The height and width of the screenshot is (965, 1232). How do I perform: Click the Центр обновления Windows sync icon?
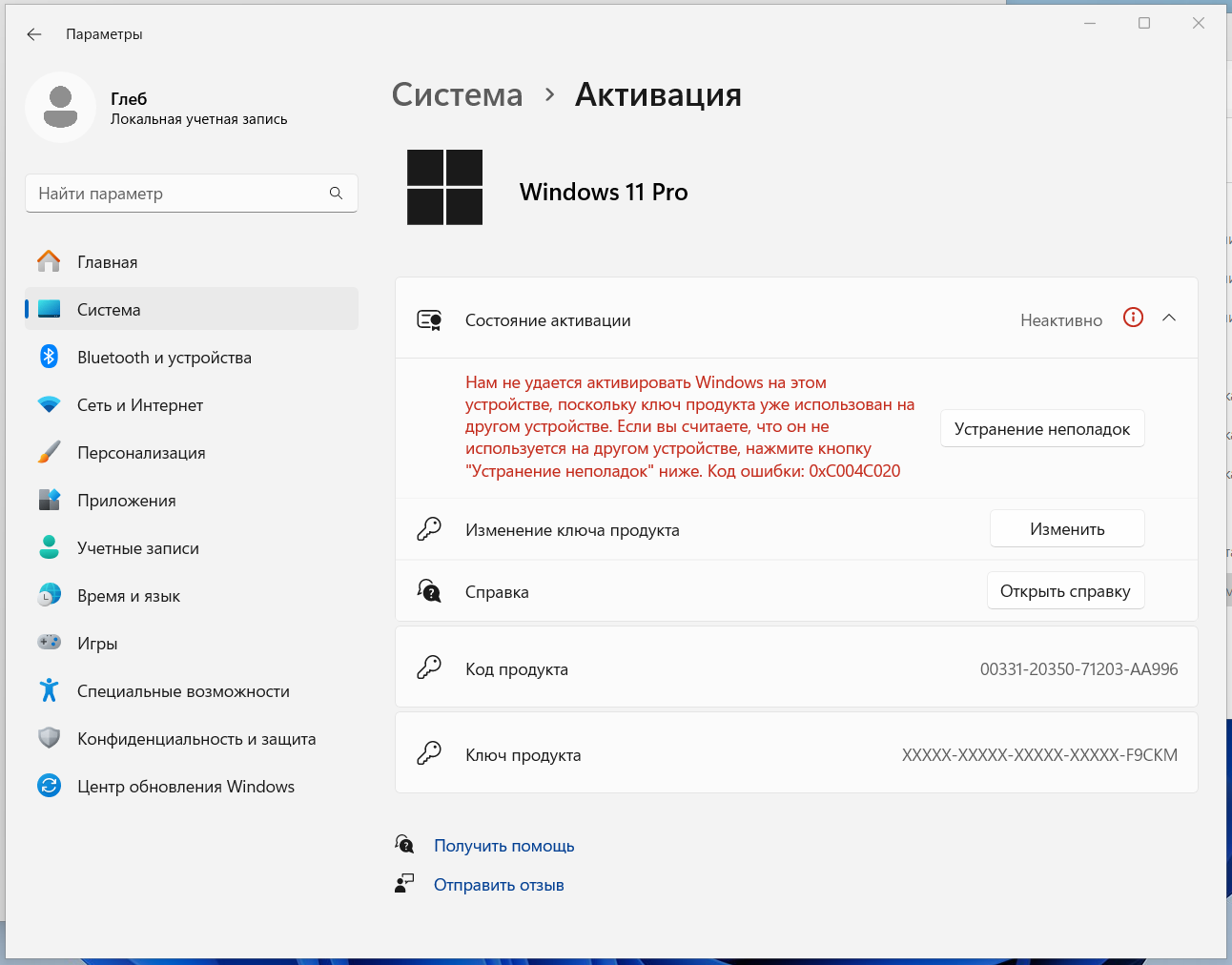pos(49,786)
